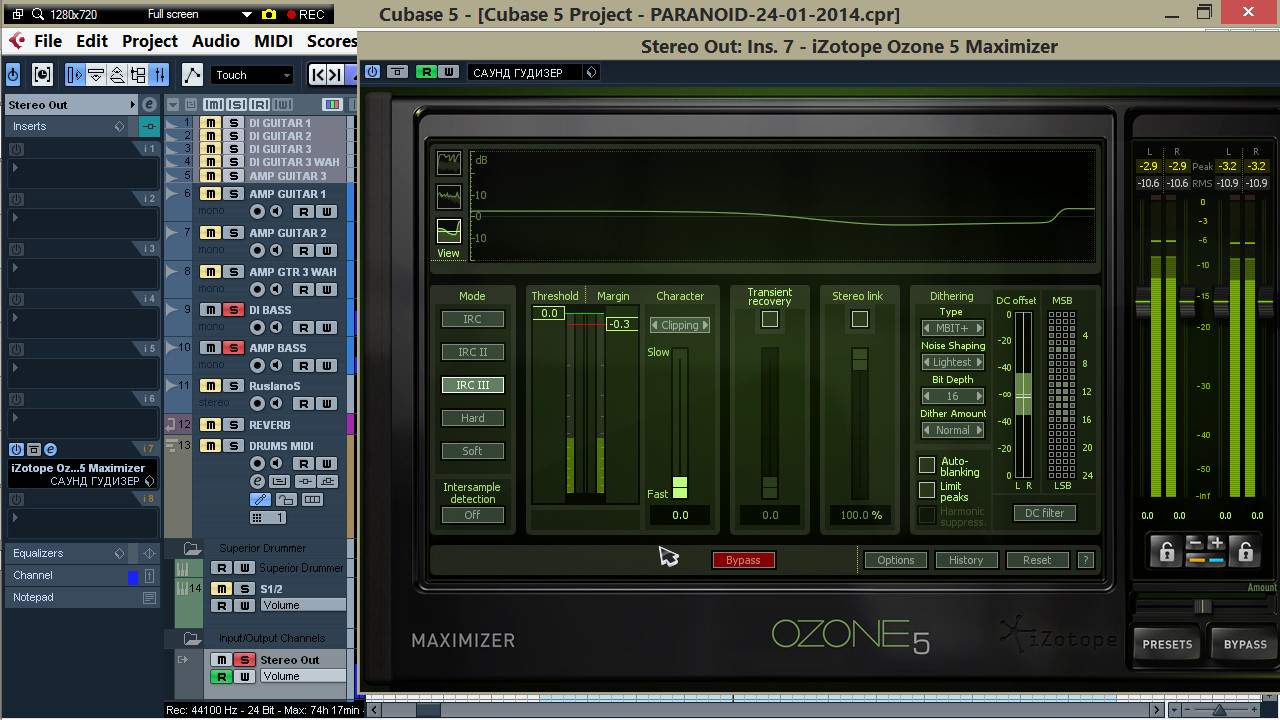Open the Audio menu
The width and height of the screenshot is (1280, 720).
pos(216,41)
